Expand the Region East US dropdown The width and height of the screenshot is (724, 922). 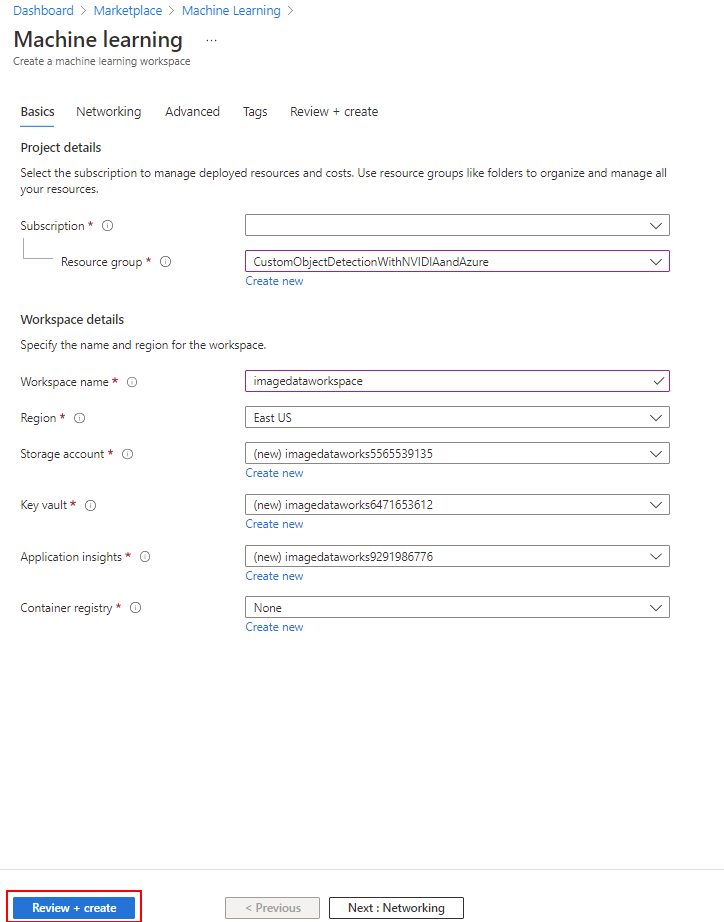coord(457,417)
